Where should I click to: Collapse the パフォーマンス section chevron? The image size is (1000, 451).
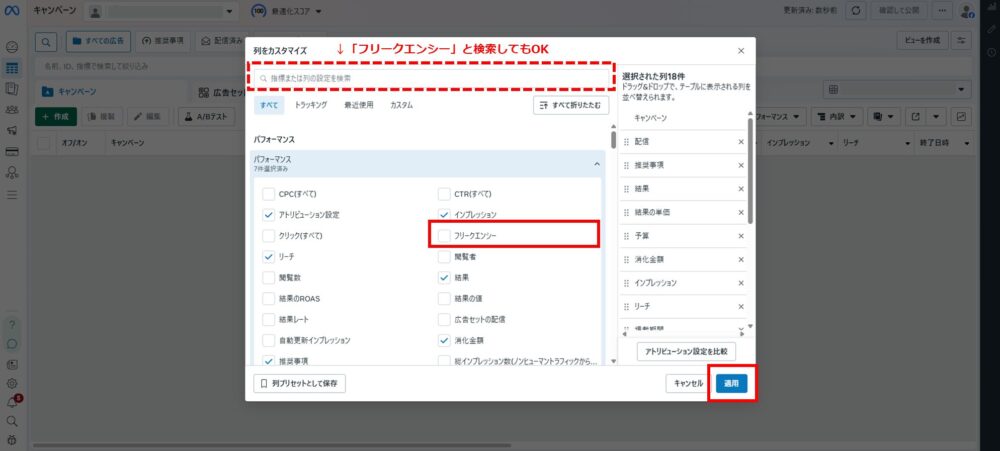[x=597, y=163]
